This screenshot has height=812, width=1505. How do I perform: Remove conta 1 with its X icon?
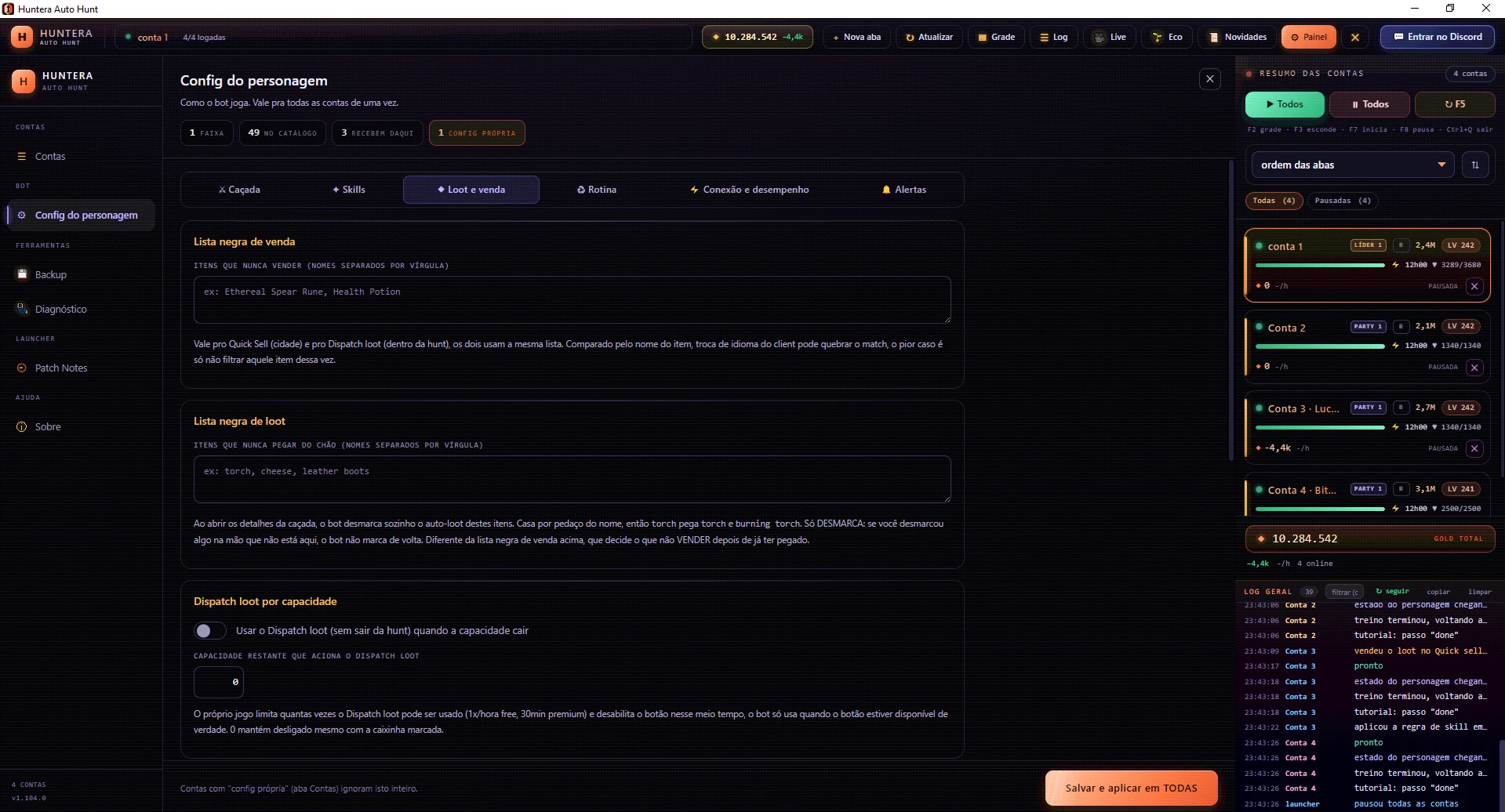1474,286
